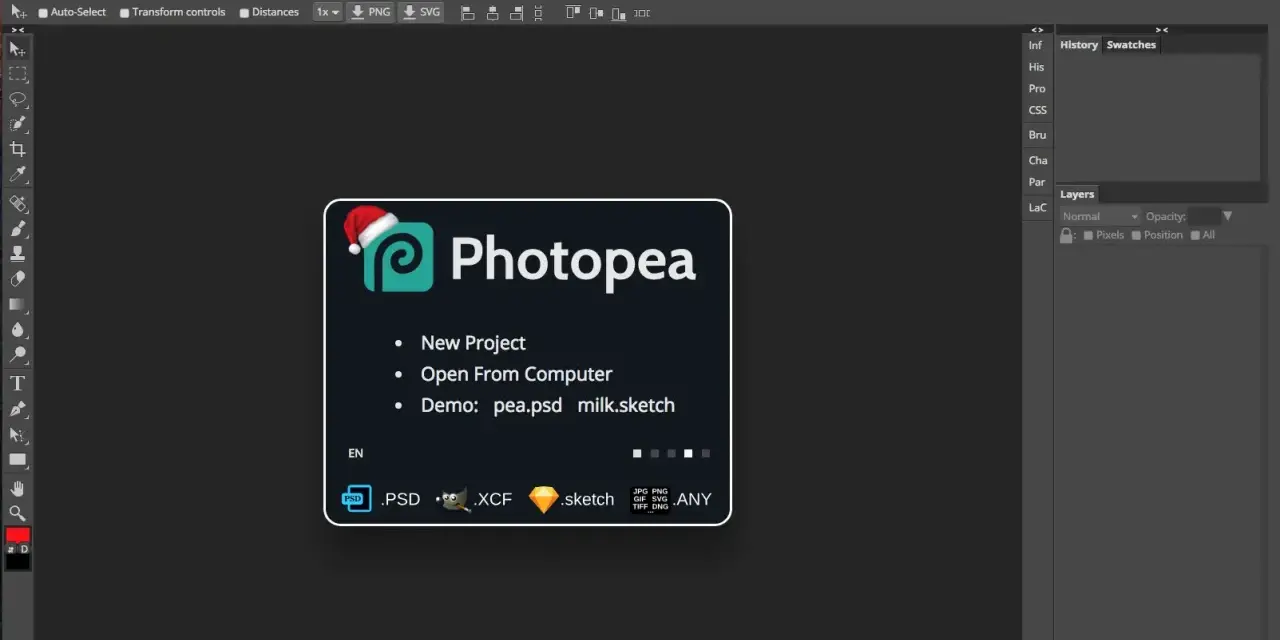Viewport: 1280px width, 640px height.
Task: Reset colors with the D button
Action: pyautogui.click(x=24, y=549)
